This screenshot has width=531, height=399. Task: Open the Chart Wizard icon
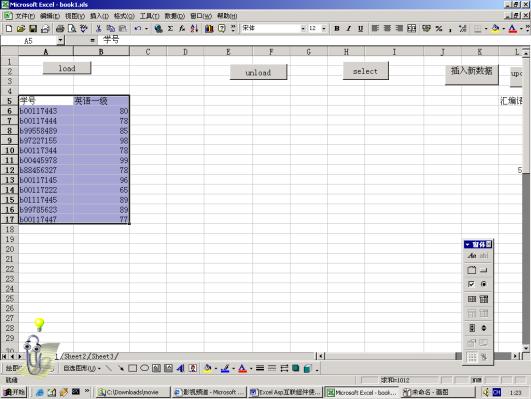(209, 29)
